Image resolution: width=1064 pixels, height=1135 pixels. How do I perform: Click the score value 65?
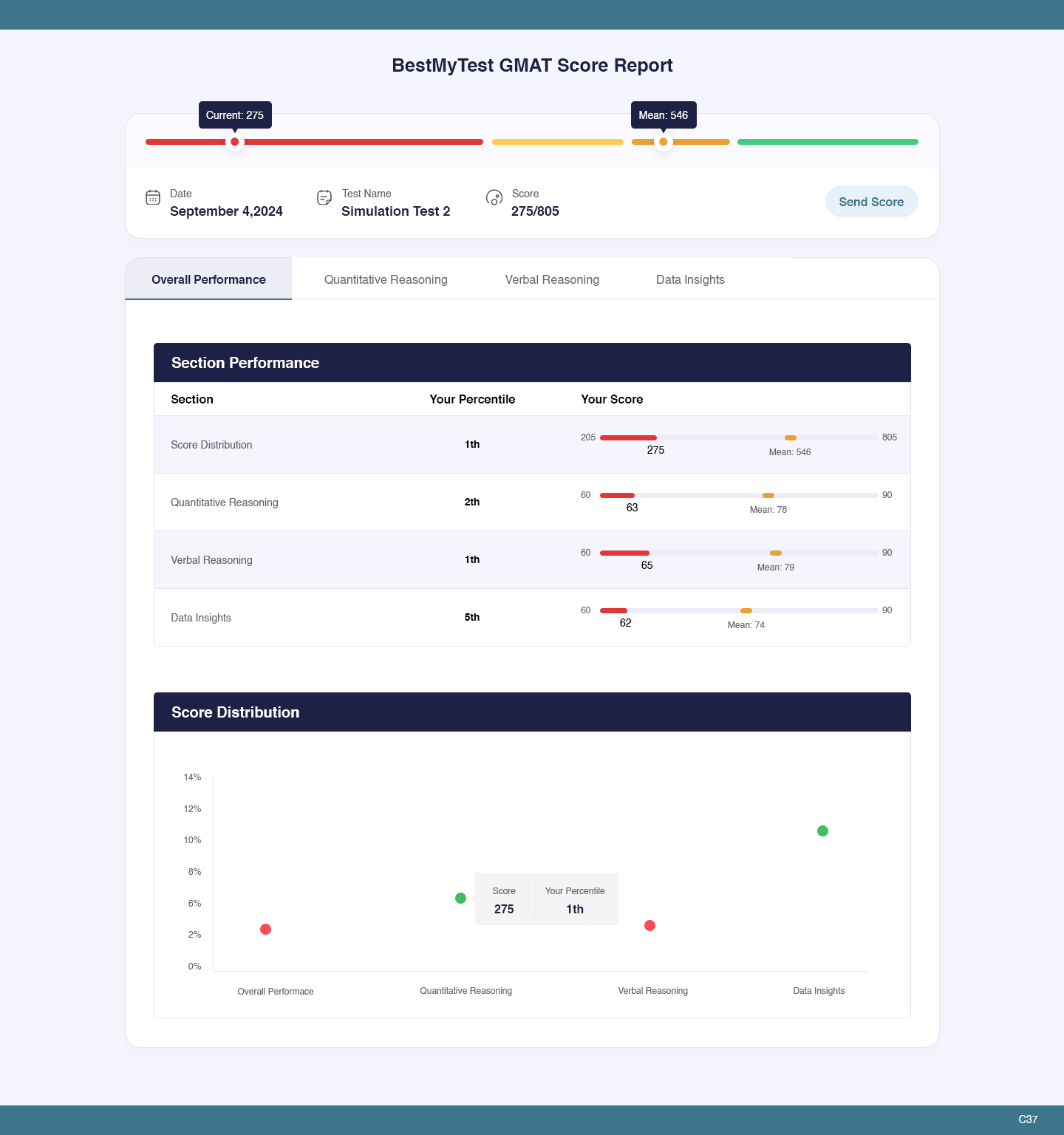coord(647,565)
